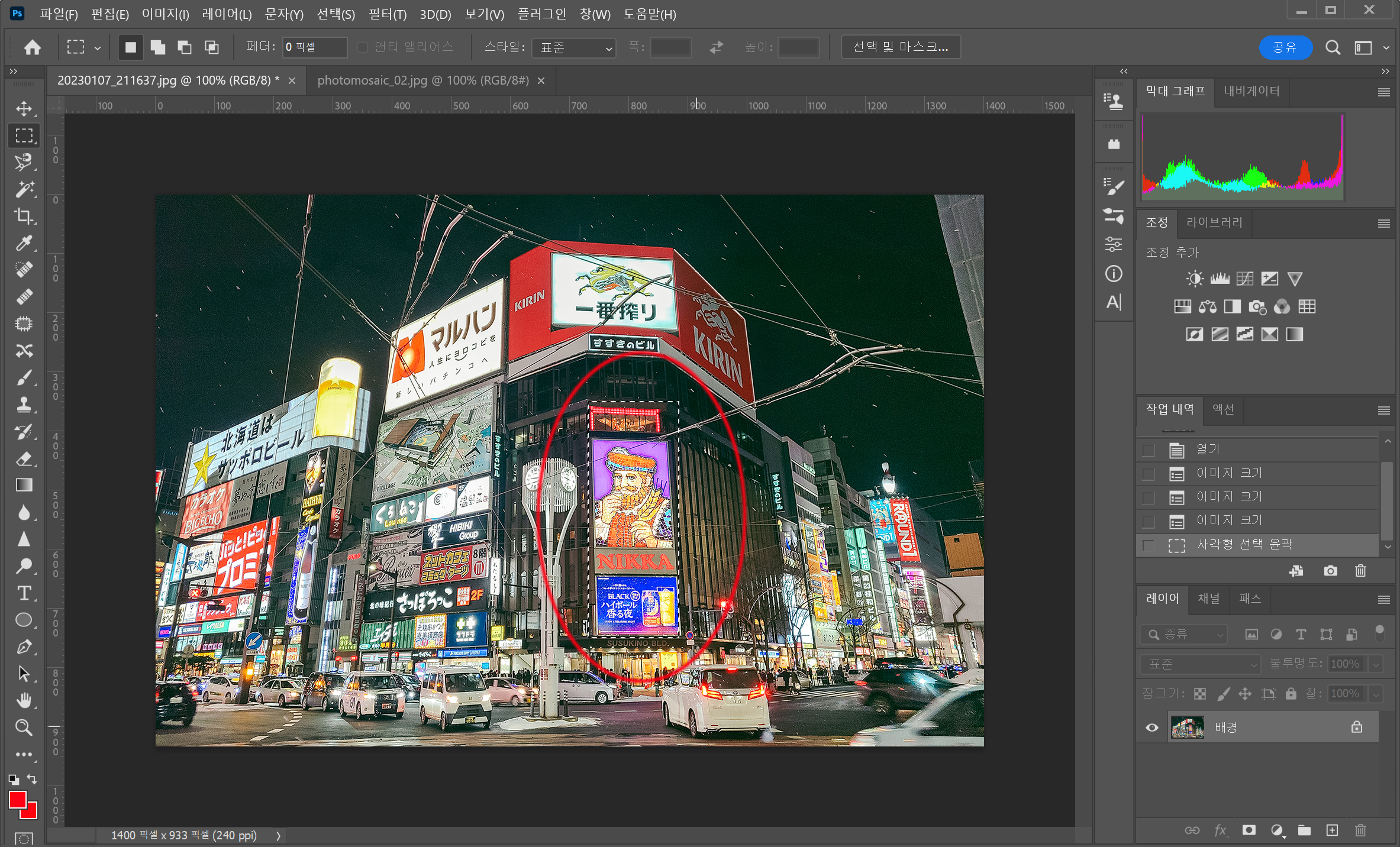Create a new layer
Screen dimensions: 1400x847
click(x=1331, y=830)
